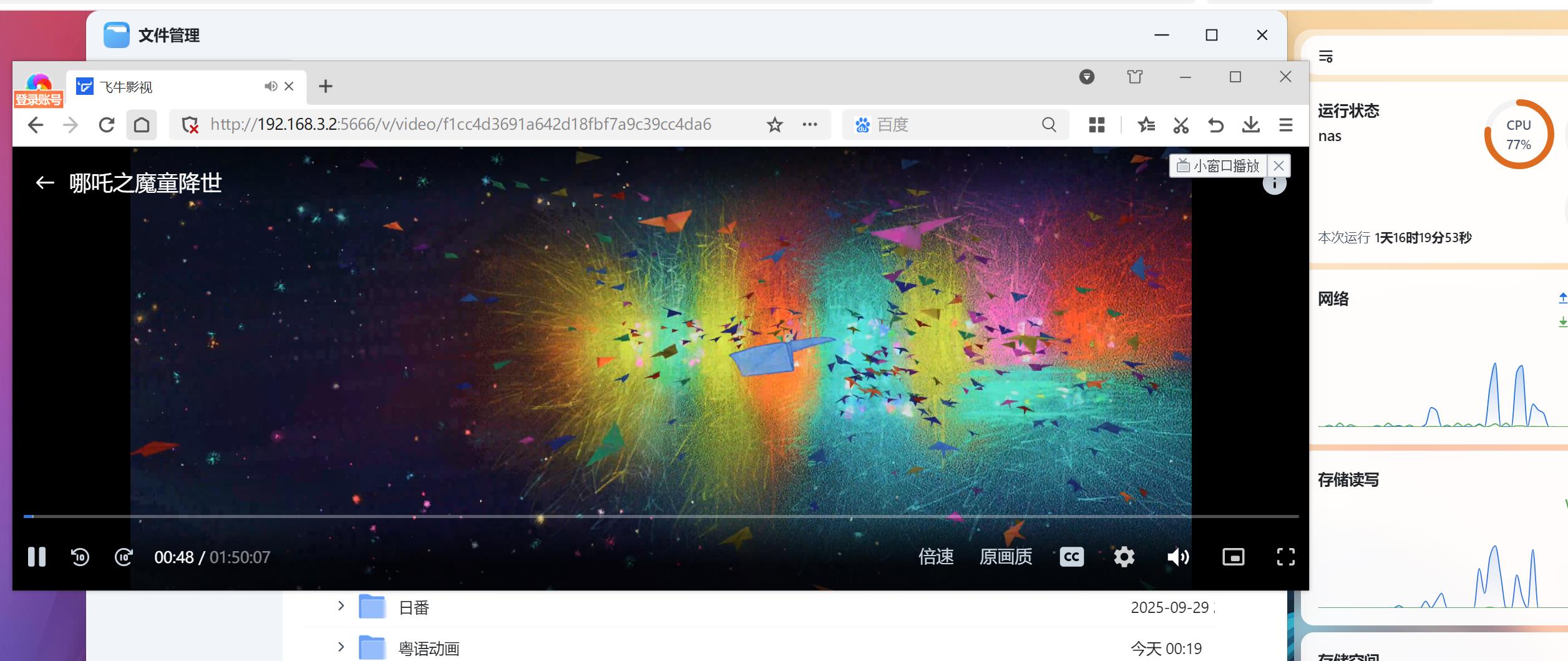
Task: Click the 百度 search box
Action: coord(955,125)
